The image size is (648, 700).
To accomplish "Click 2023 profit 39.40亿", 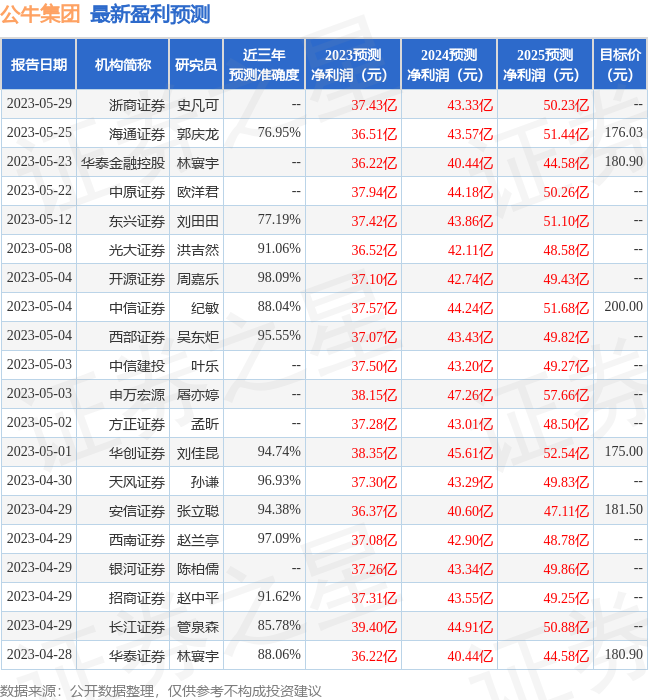I will click(x=374, y=628).
